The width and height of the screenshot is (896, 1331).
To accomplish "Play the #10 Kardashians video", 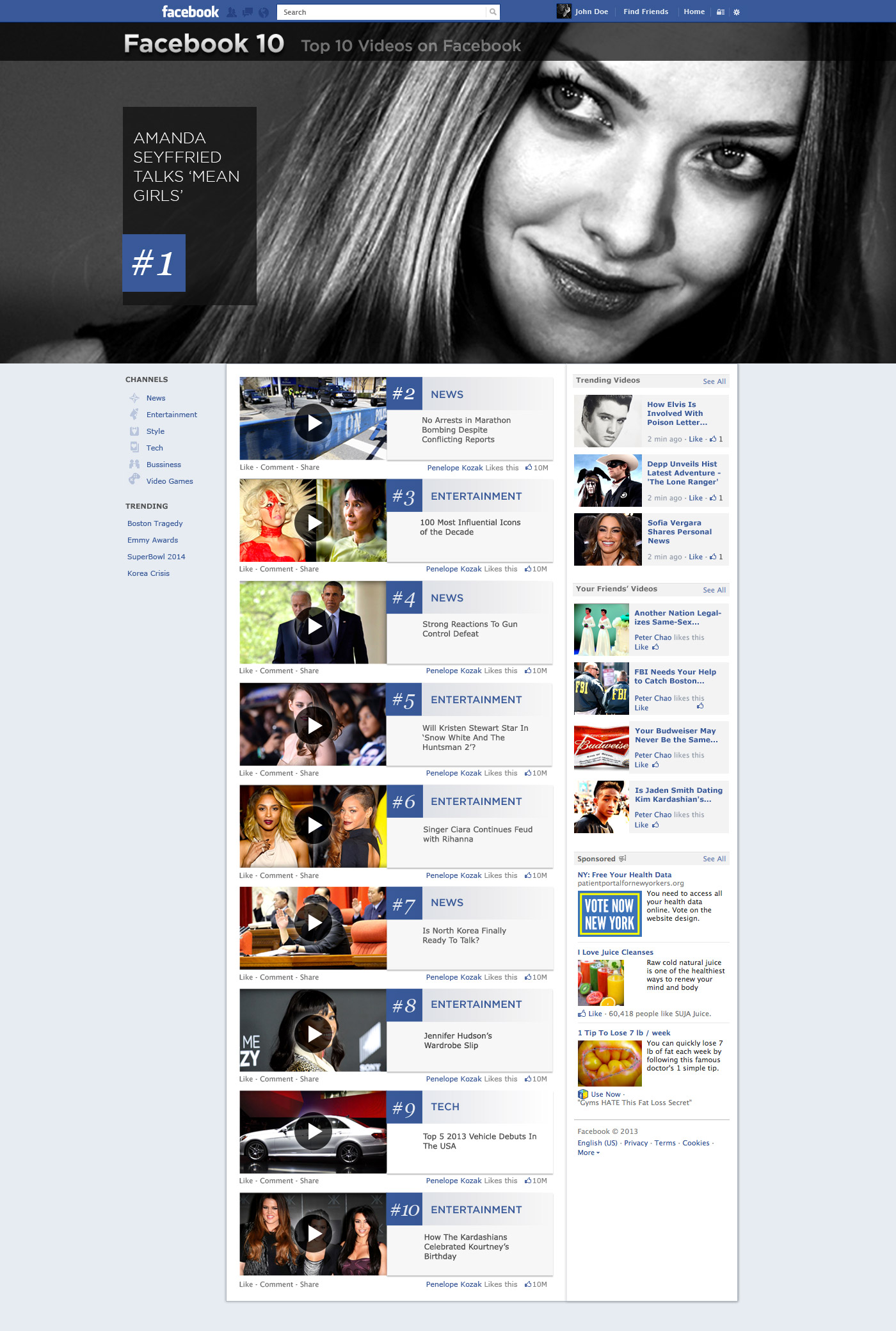I will coord(313,1233).
